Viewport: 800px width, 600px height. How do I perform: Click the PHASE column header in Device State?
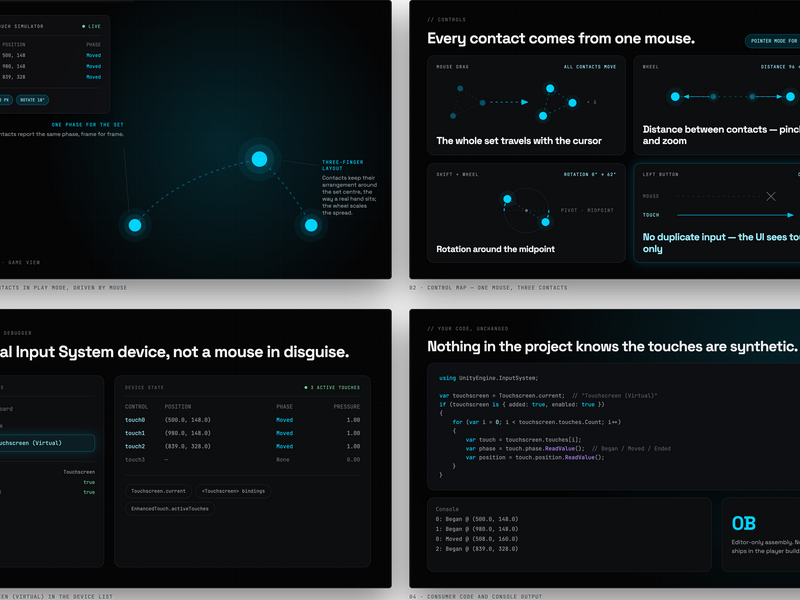pyautogui.click(x=284, y=407)
